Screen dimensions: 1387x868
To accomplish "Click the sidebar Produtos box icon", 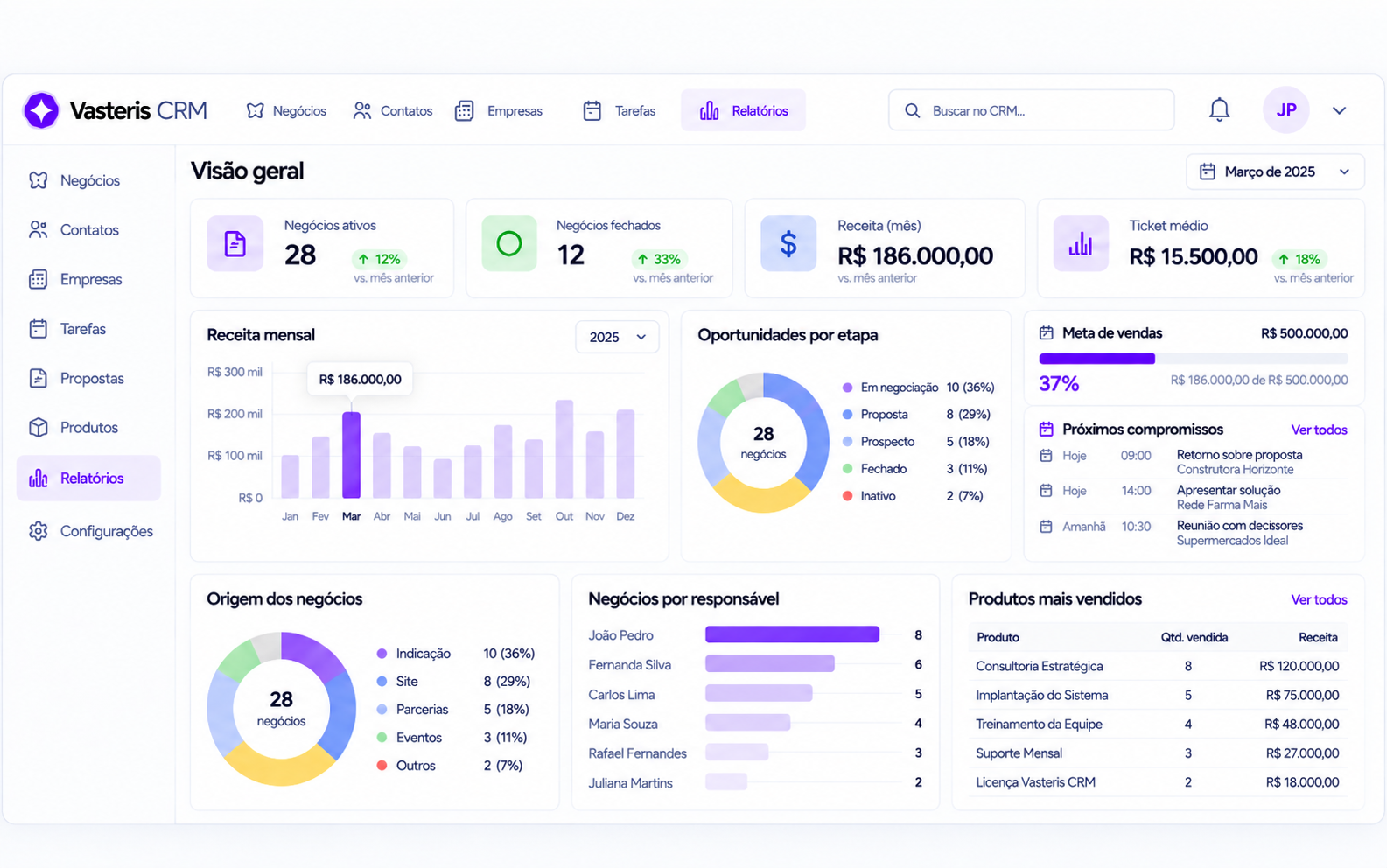I will pos(38,427).
